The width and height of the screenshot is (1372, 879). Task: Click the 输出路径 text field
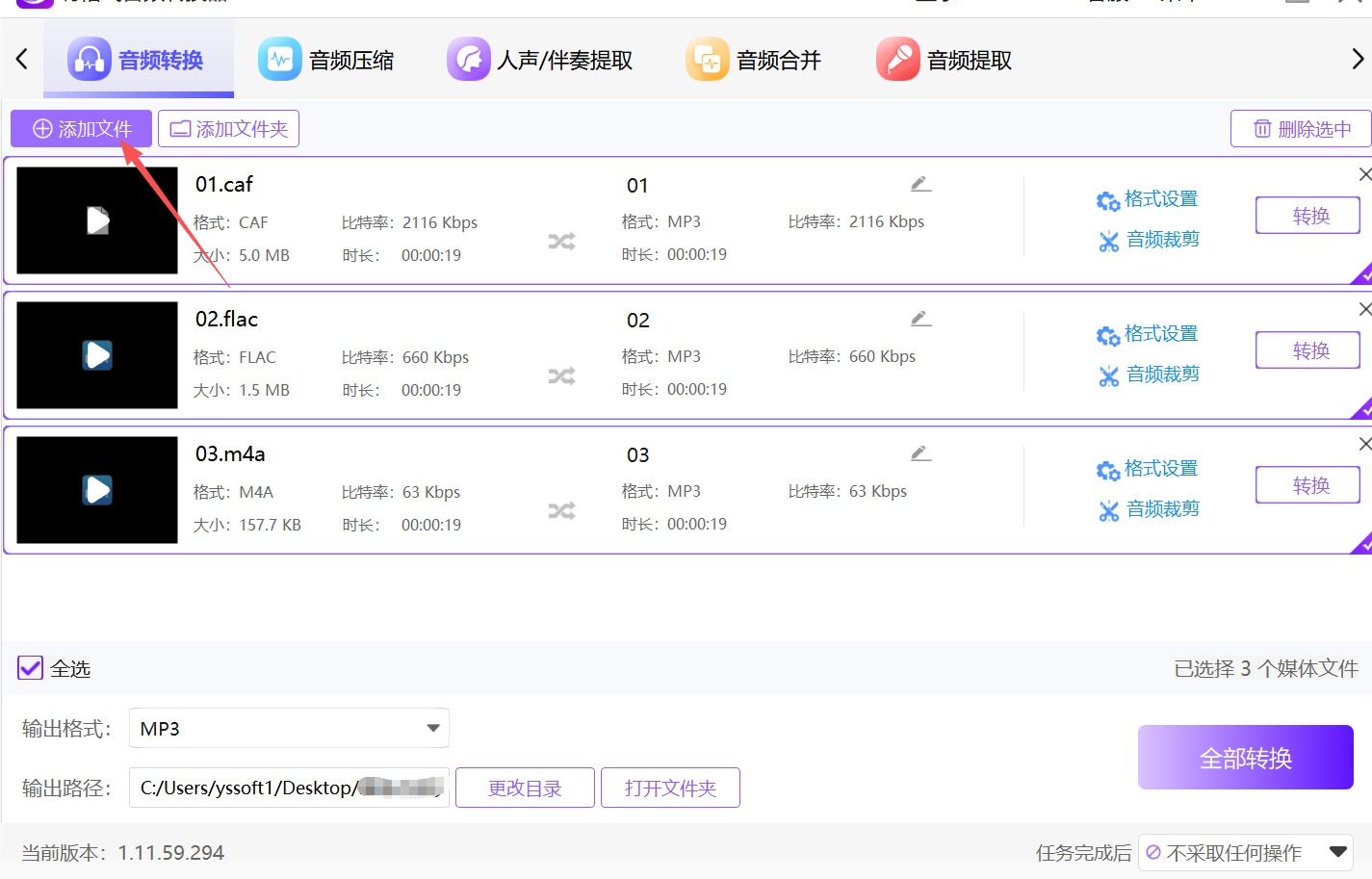point(289,788)
